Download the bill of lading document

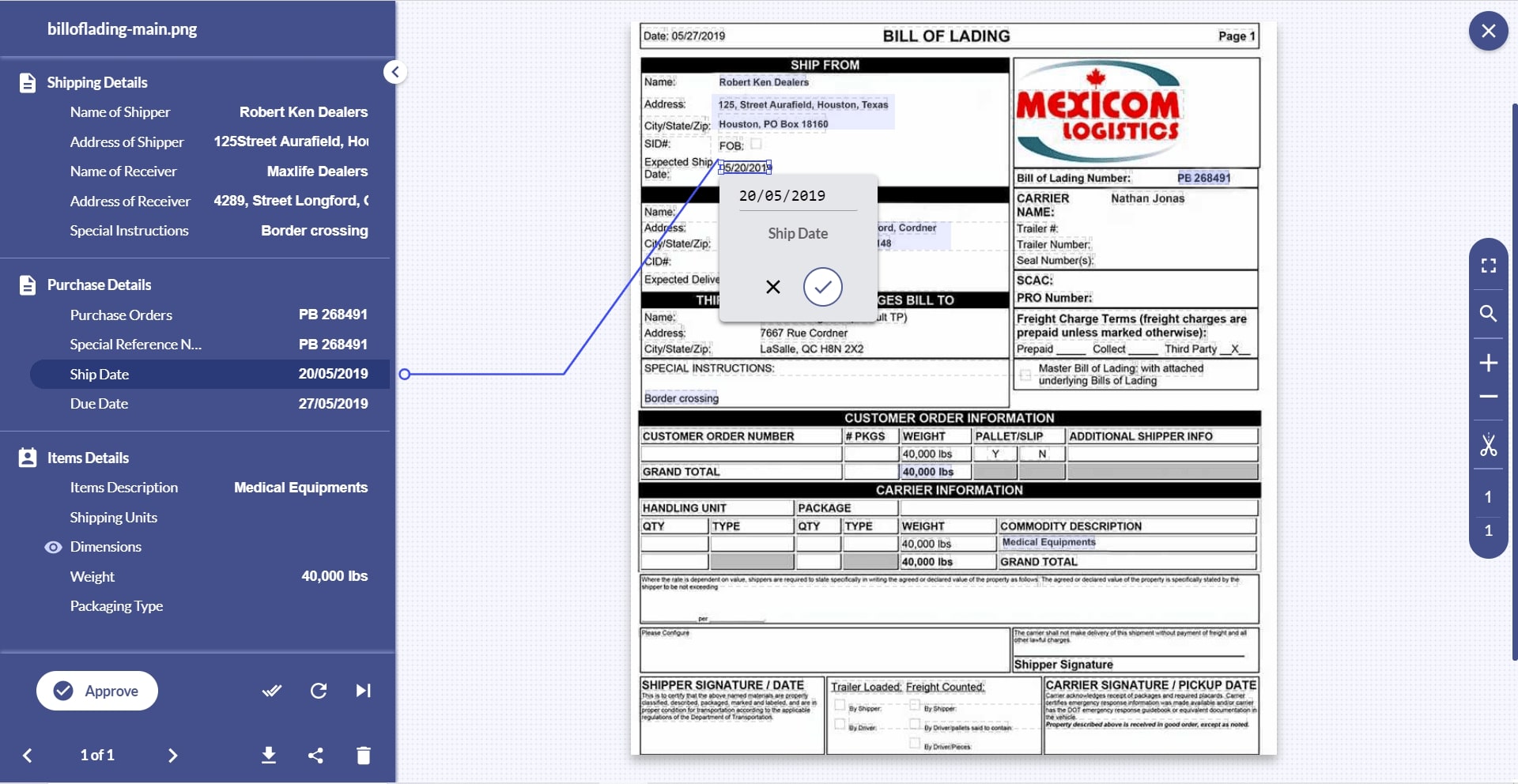click(269, 756)
